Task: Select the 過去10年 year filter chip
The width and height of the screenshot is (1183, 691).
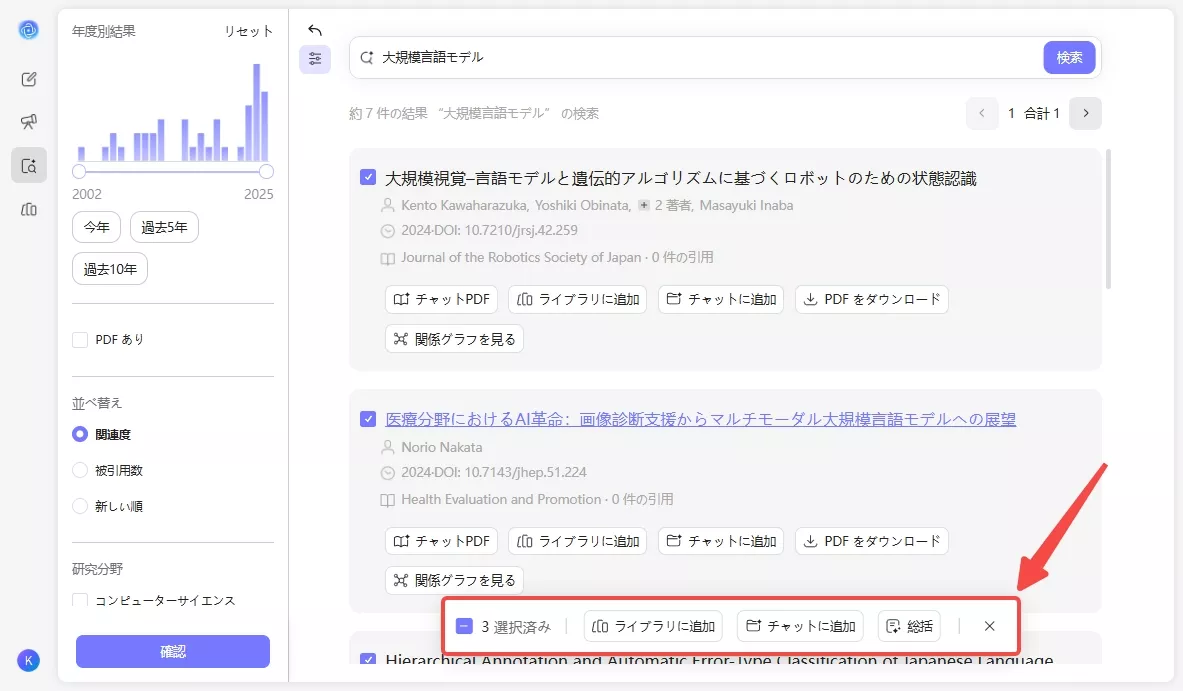Action: 109,268
